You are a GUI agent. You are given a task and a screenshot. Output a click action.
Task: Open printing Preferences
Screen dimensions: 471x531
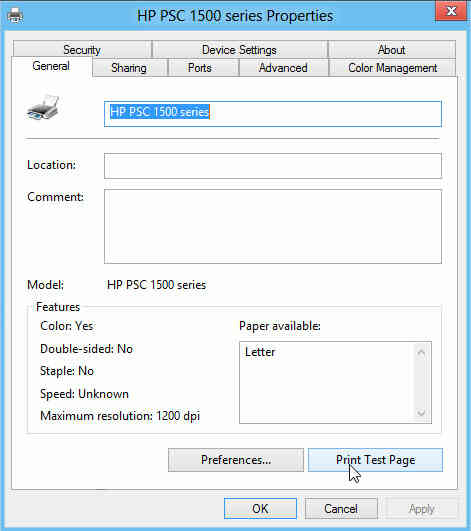click(x=236, y=460)
